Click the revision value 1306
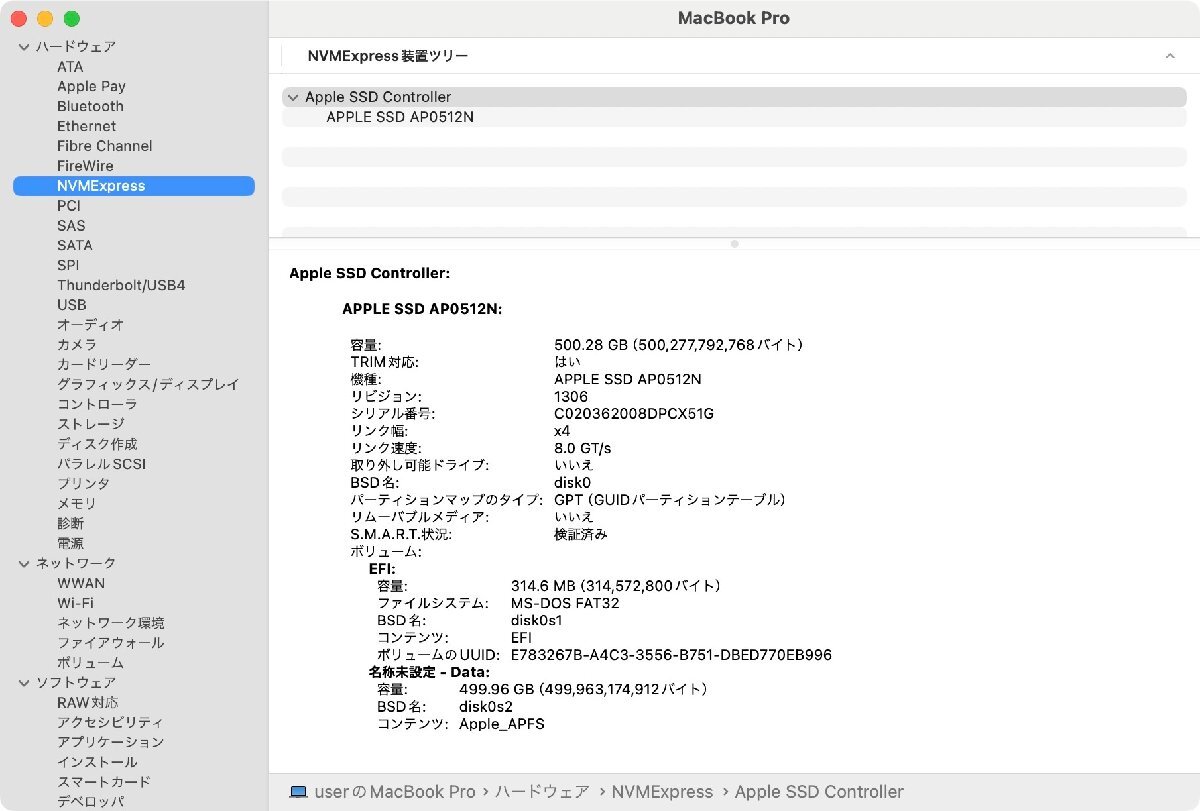Viewport: 1200px width, 811px height. point(571,397)
